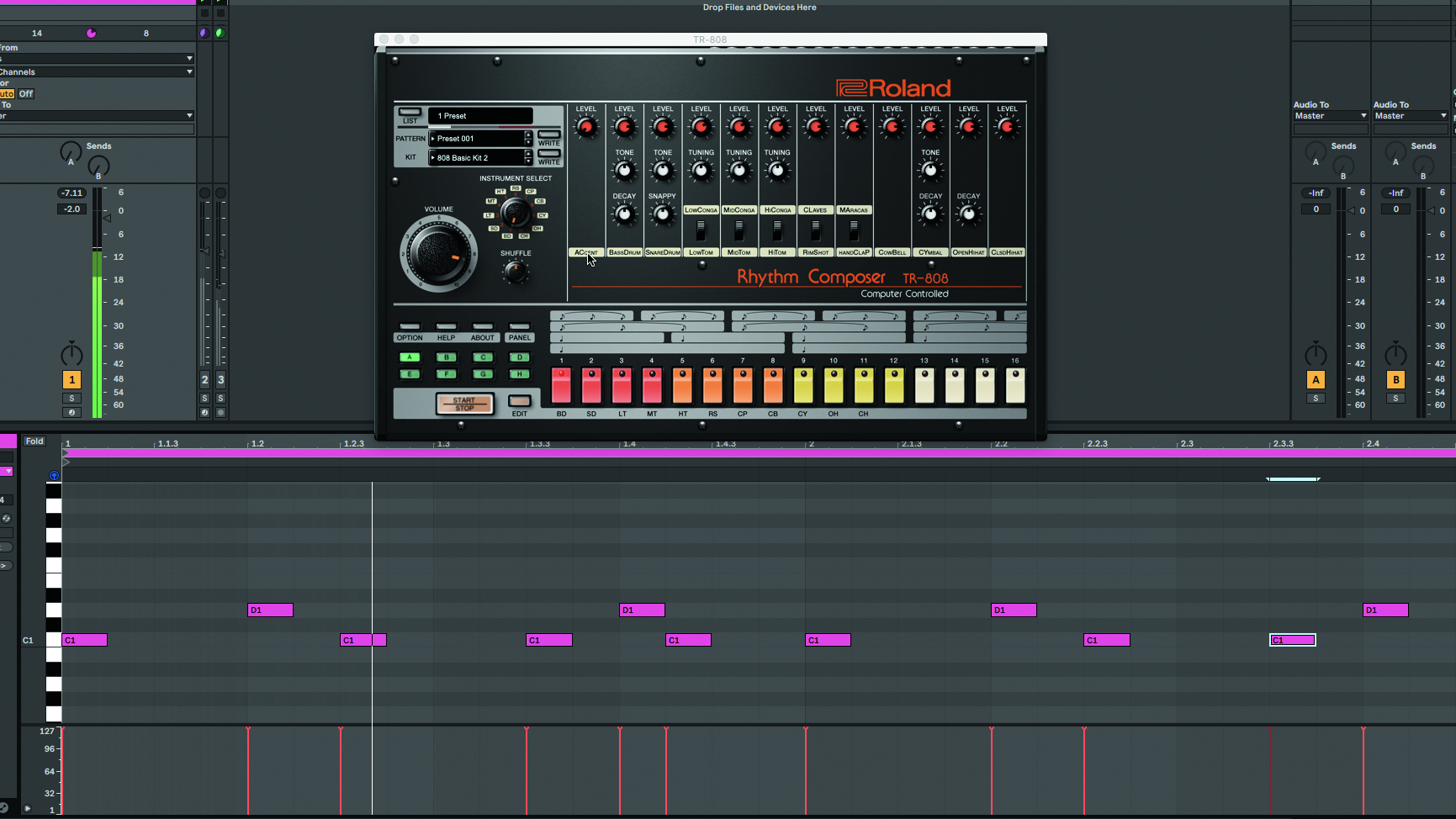Click the PATTERN stepper arrows

(x=528, y=139)
